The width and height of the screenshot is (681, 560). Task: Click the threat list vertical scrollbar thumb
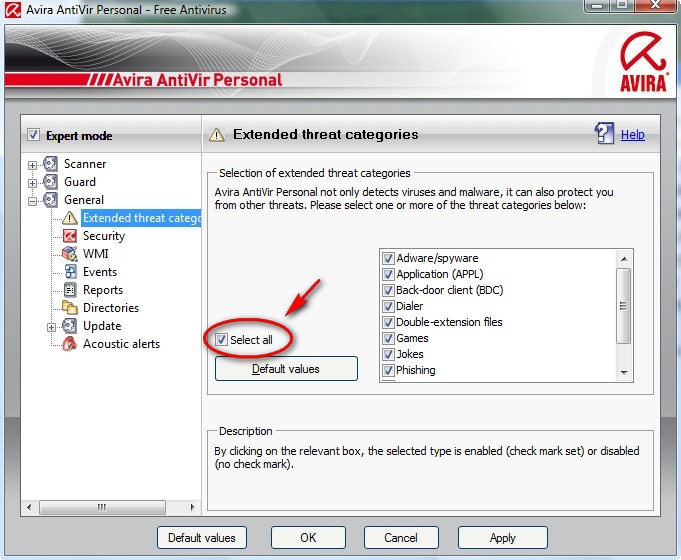click(624, 305)
